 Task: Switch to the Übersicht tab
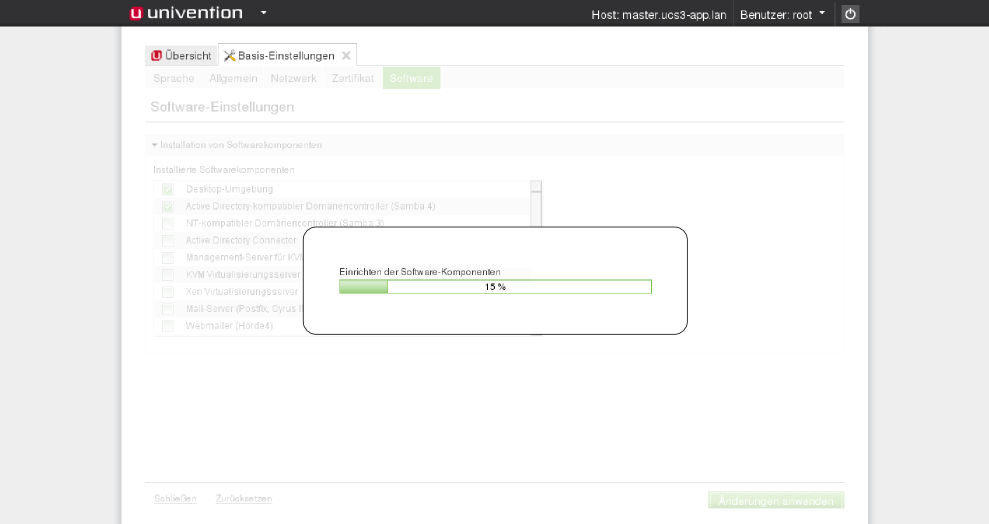pos(181,56)
